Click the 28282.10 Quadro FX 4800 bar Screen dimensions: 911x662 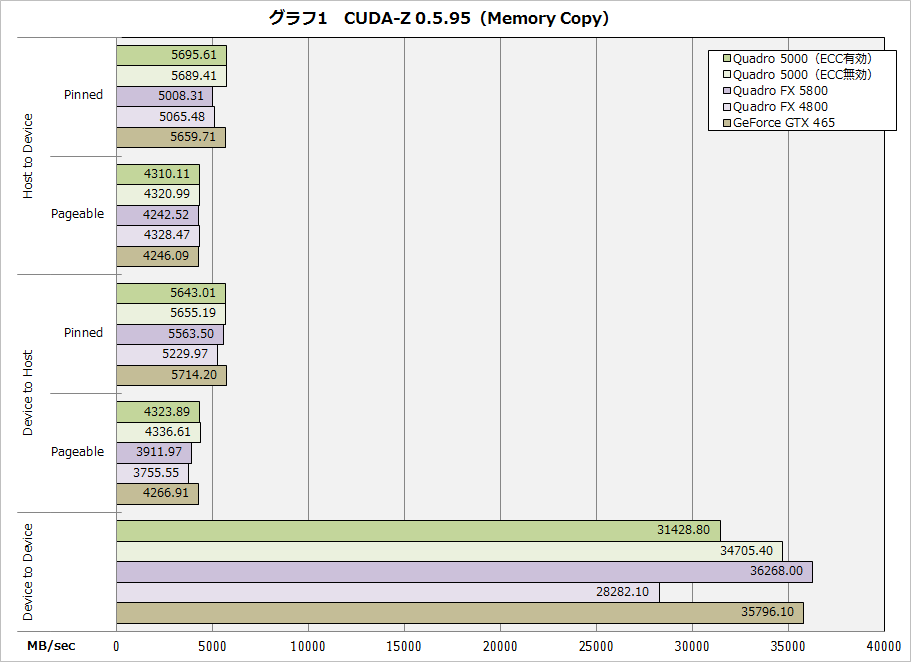click(x=388, y=592)
